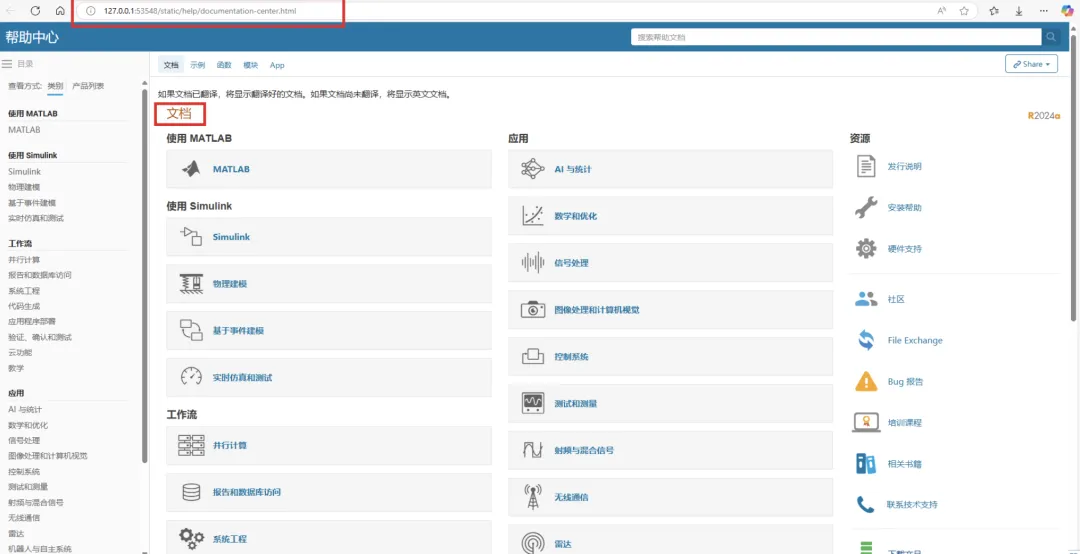Open the 雷达 radar icon
The width and height of the screenshot is (1080, 554).
click(532, 543)
